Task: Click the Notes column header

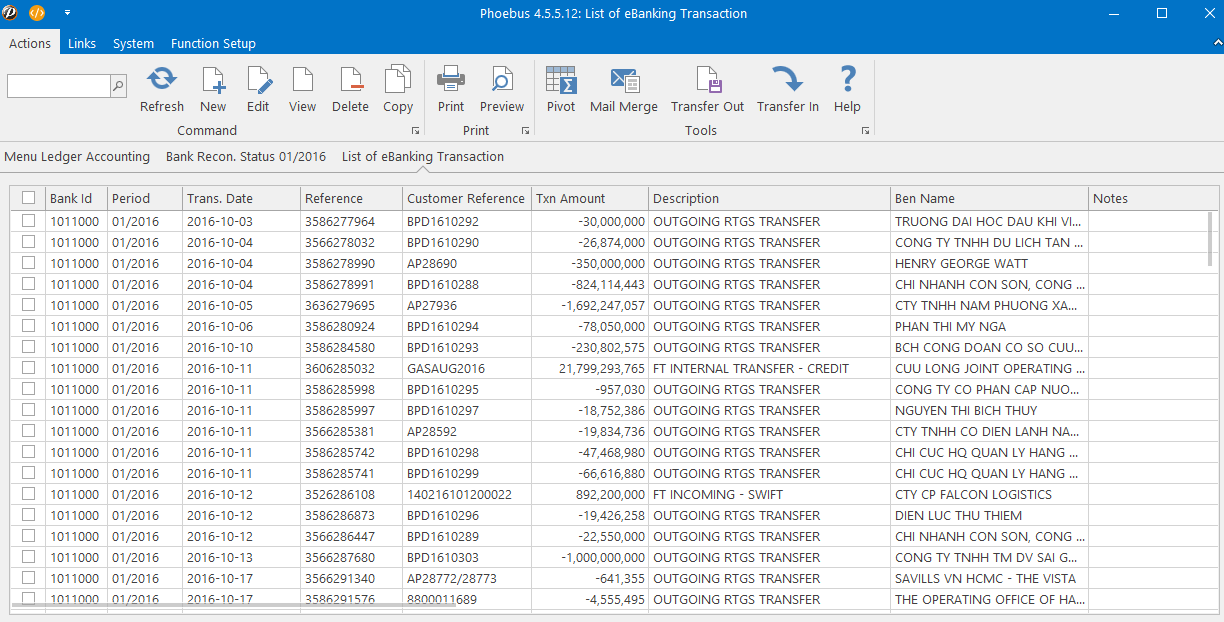Action: click(1153, 198)
